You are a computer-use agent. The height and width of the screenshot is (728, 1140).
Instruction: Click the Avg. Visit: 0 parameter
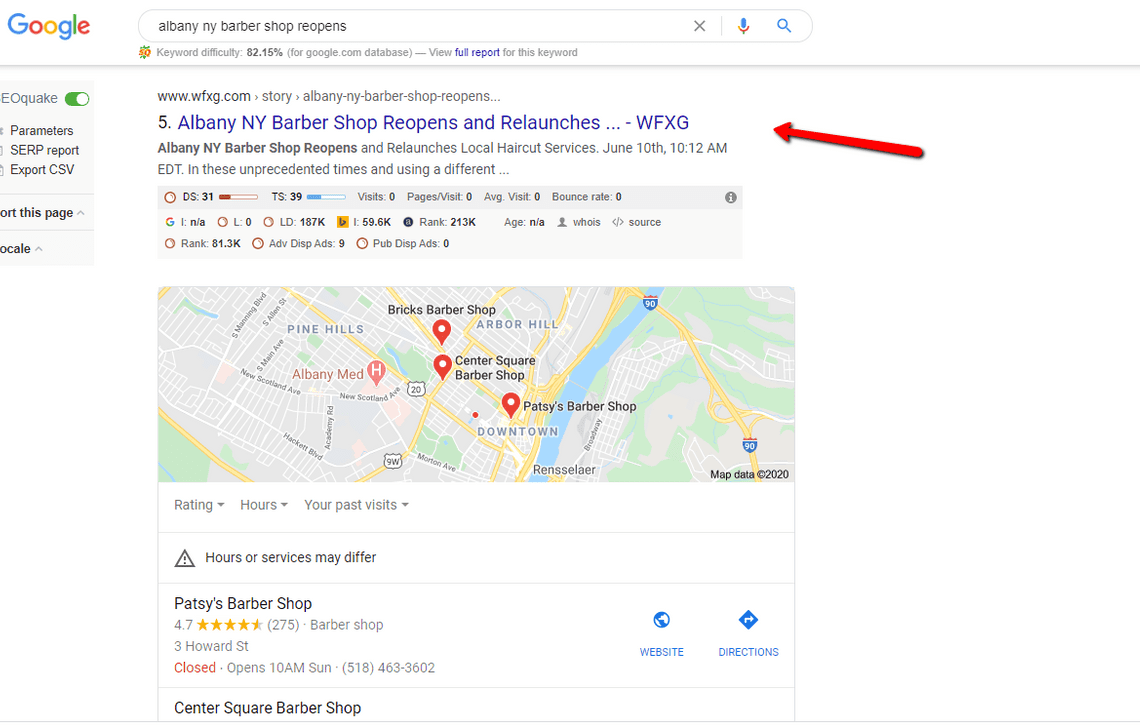tap(512, 197)
